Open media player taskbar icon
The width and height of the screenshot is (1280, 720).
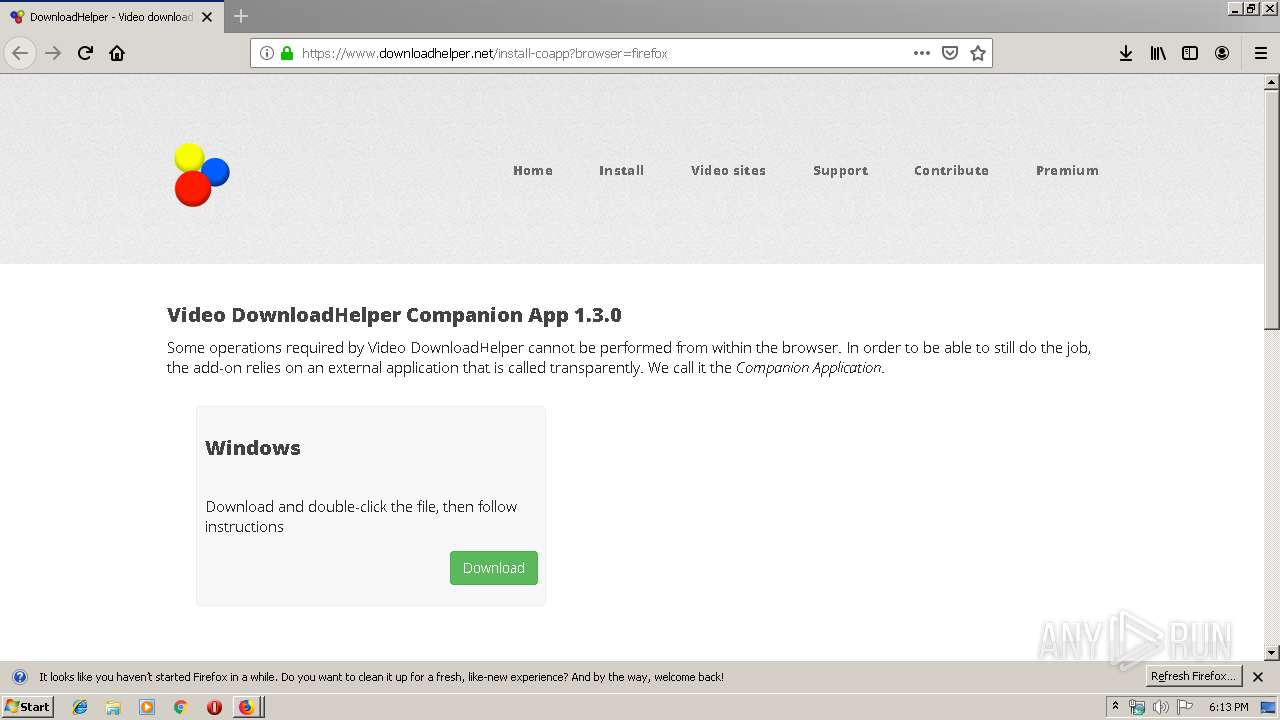(147, 707)
